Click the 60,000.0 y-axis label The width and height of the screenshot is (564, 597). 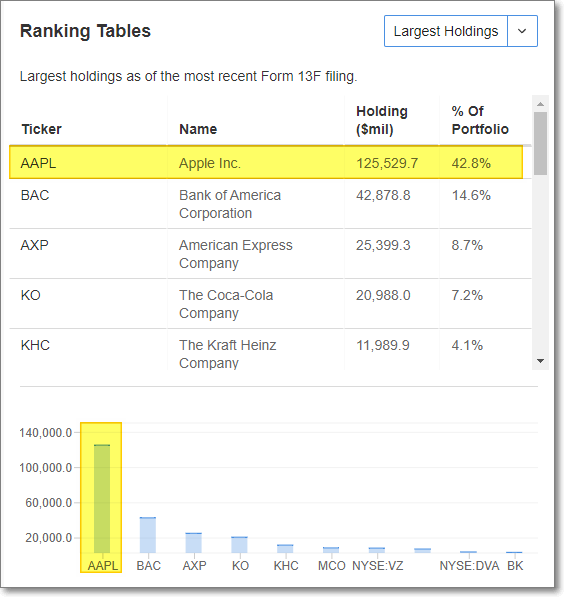pos(49,503)
